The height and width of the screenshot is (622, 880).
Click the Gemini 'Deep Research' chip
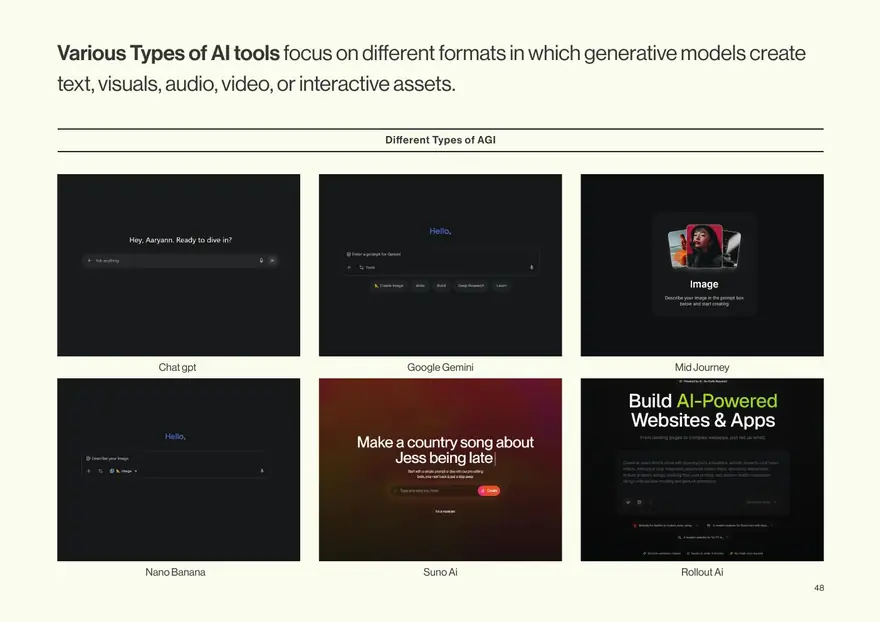(470, 286)
